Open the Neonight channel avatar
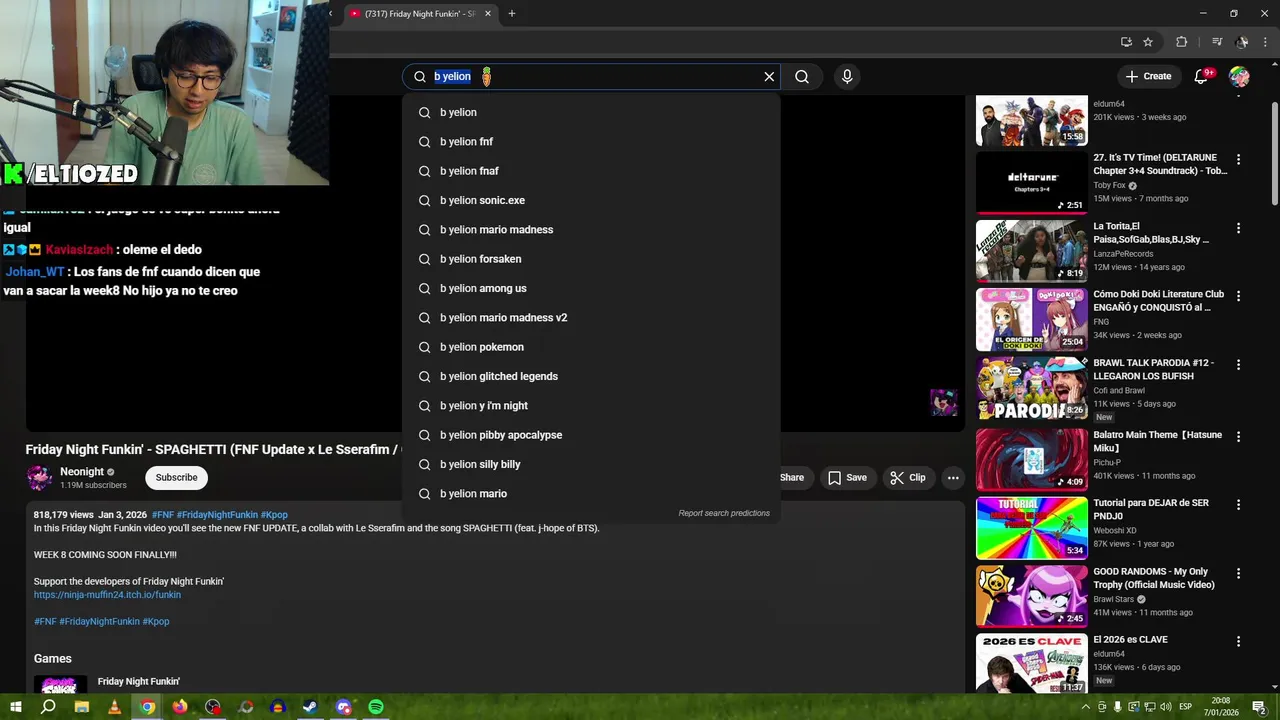1280x720 pixels. (x=40, y=478)
